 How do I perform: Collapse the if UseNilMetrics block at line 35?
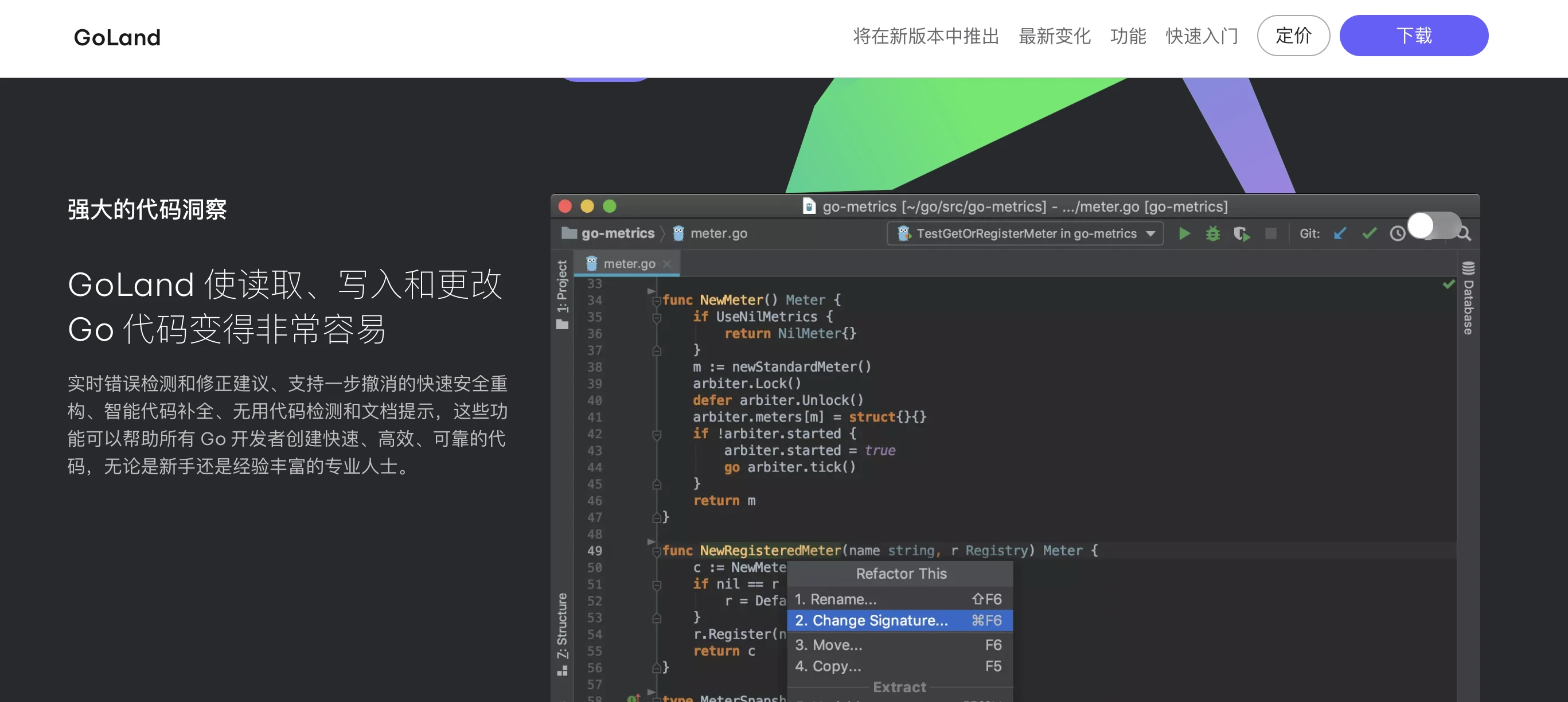[x=656, y=317]
